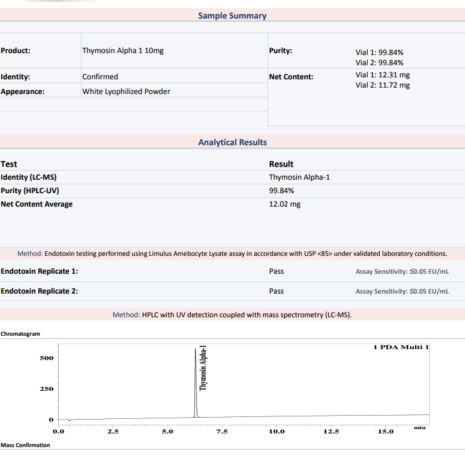Select the 'Product:' label
465x465 pixels.
[x=15, y=51]
